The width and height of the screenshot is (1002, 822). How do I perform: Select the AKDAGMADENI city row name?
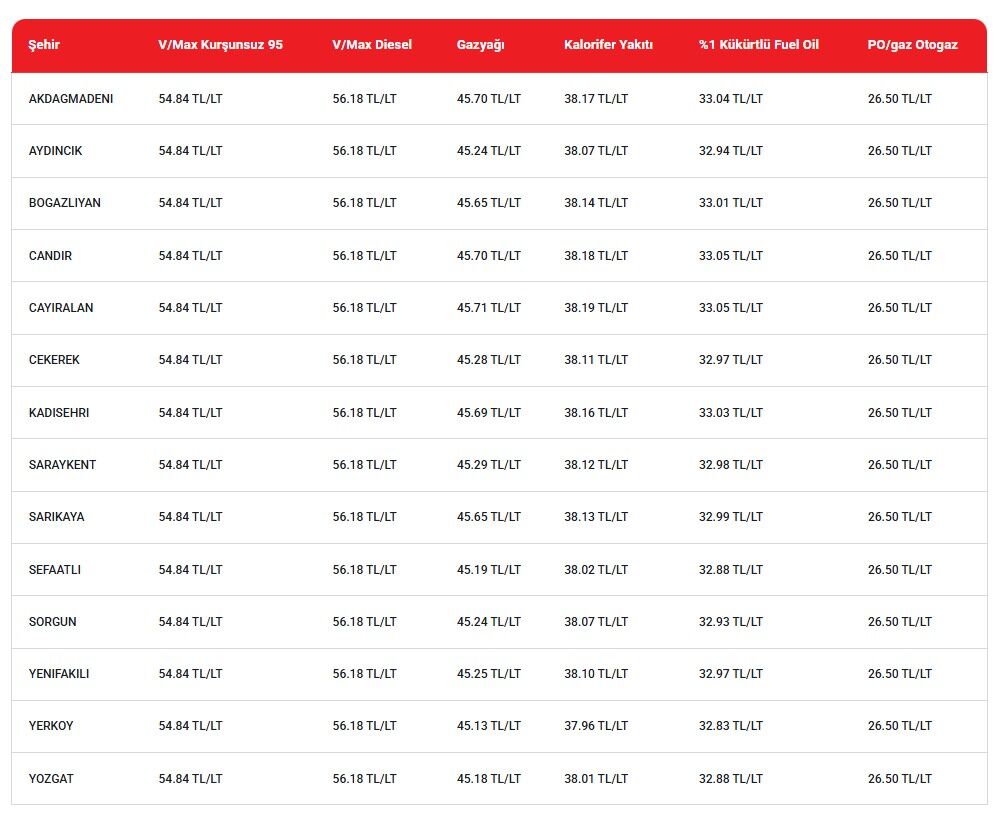[71, 98]
